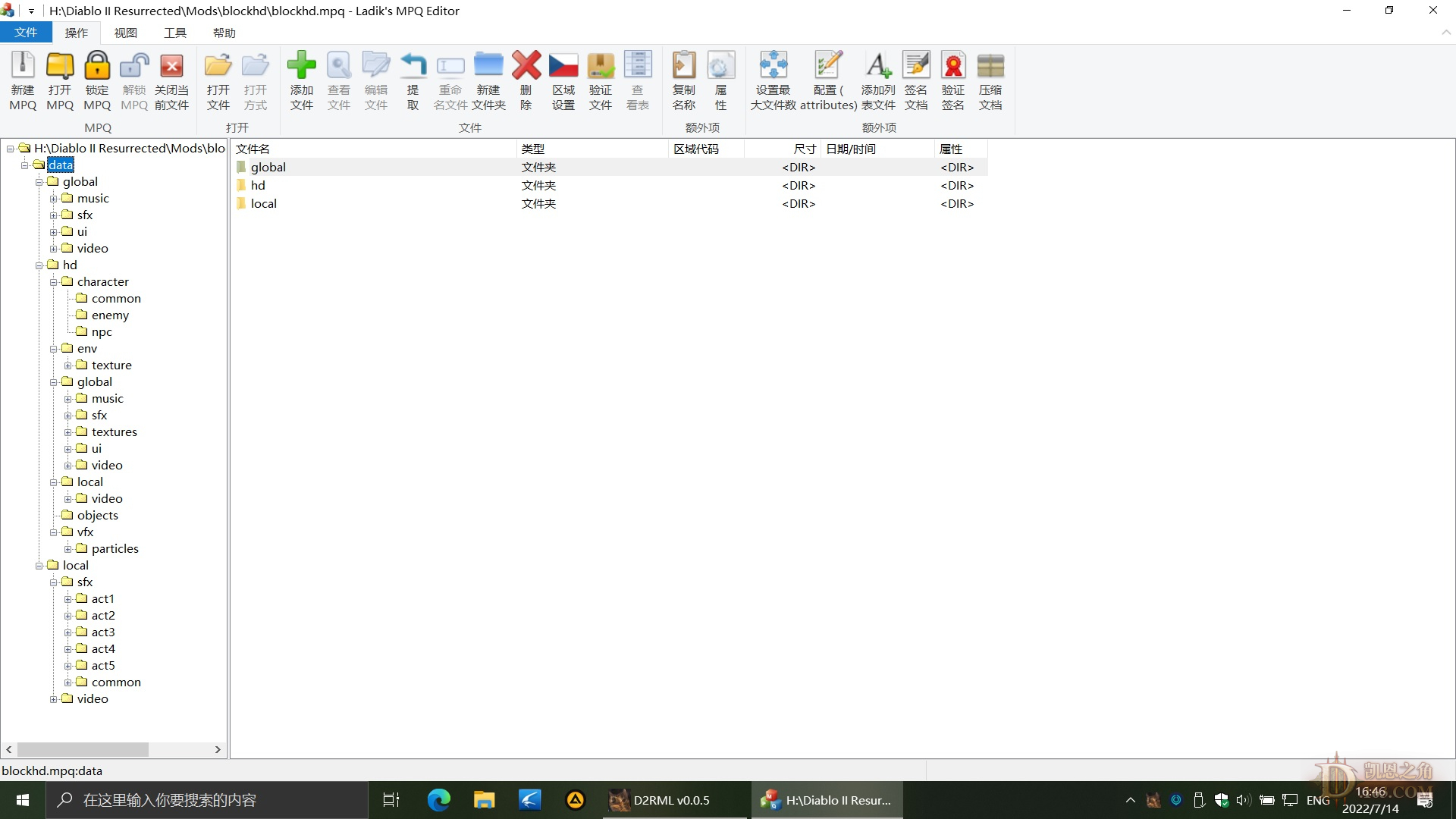
Task: Click the Windows search box on taskbar
Action: [206, 800]
